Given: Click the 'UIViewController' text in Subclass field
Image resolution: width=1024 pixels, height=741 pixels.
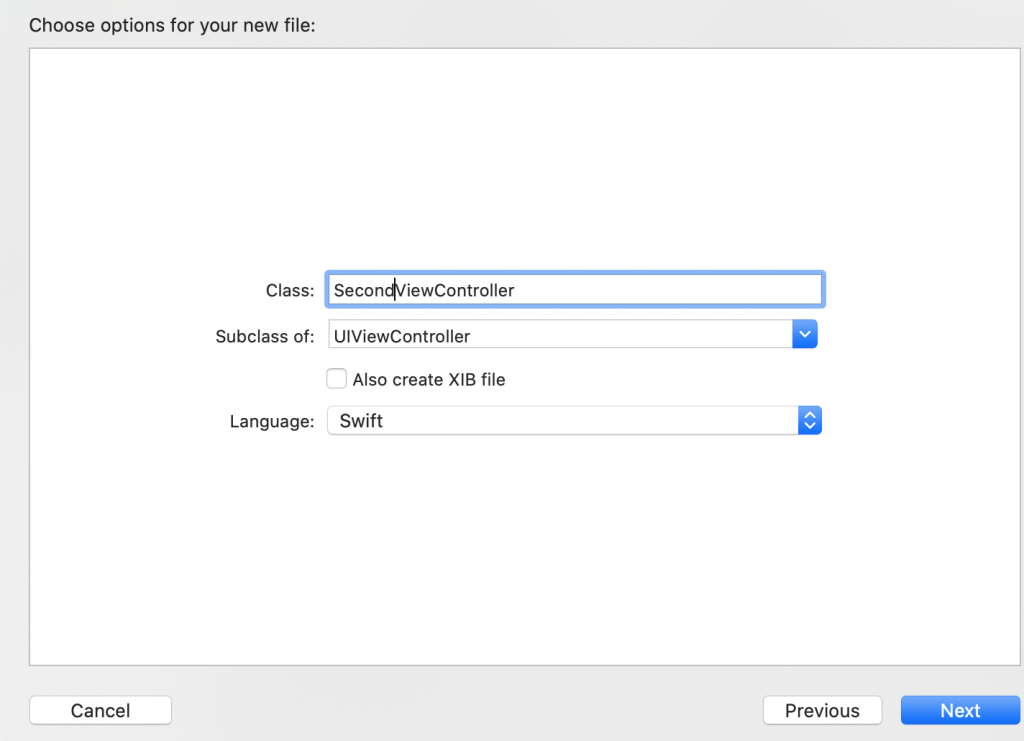Looking at the screenshot, I should [403, 336].
